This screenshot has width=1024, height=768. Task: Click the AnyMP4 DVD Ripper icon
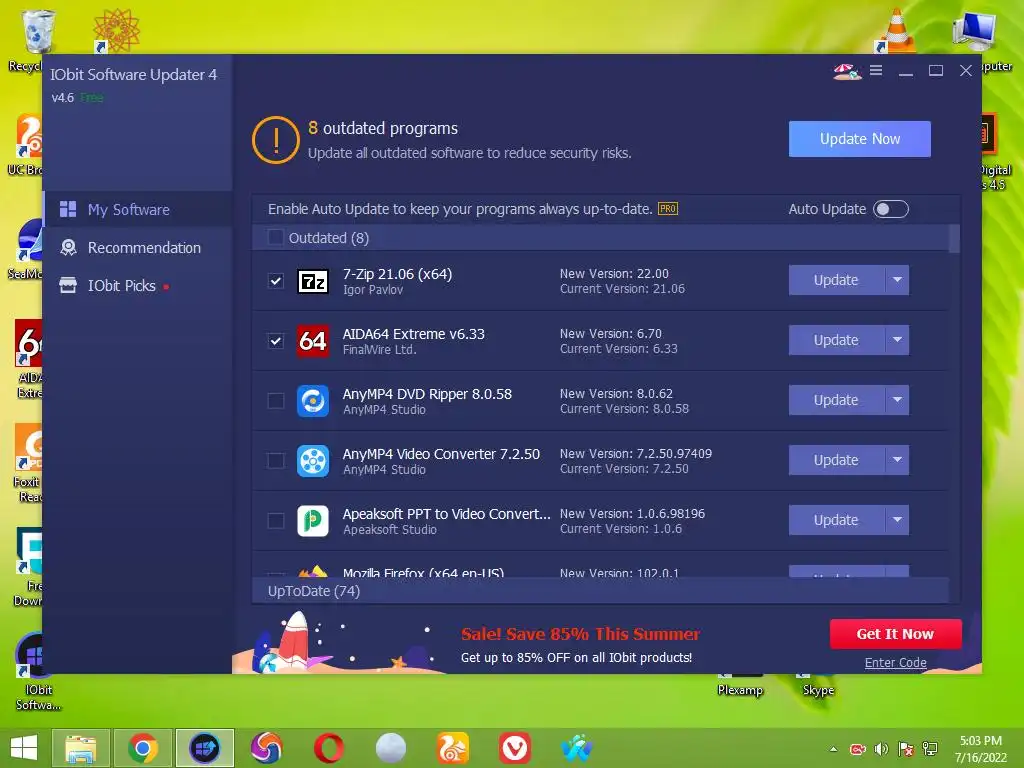pyautogui.click(x=313, y=401)
